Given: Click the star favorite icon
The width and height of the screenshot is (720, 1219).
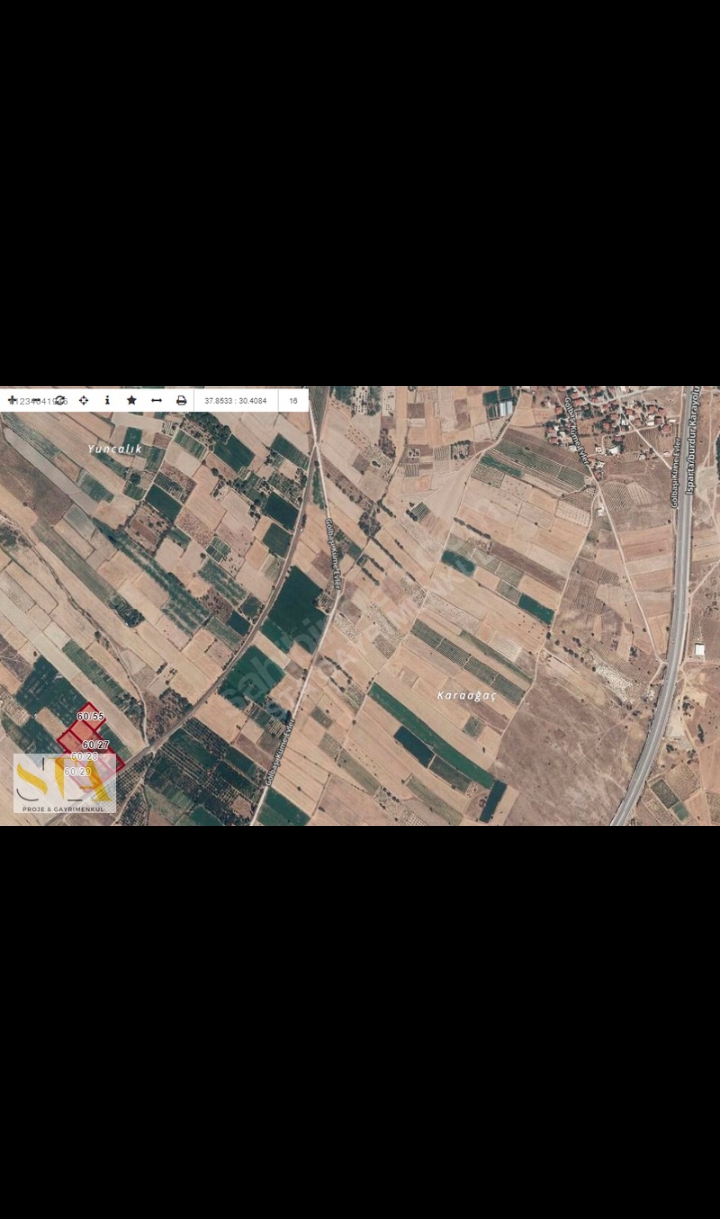Looking at the screenshot, I should click(x=131, y=400).
